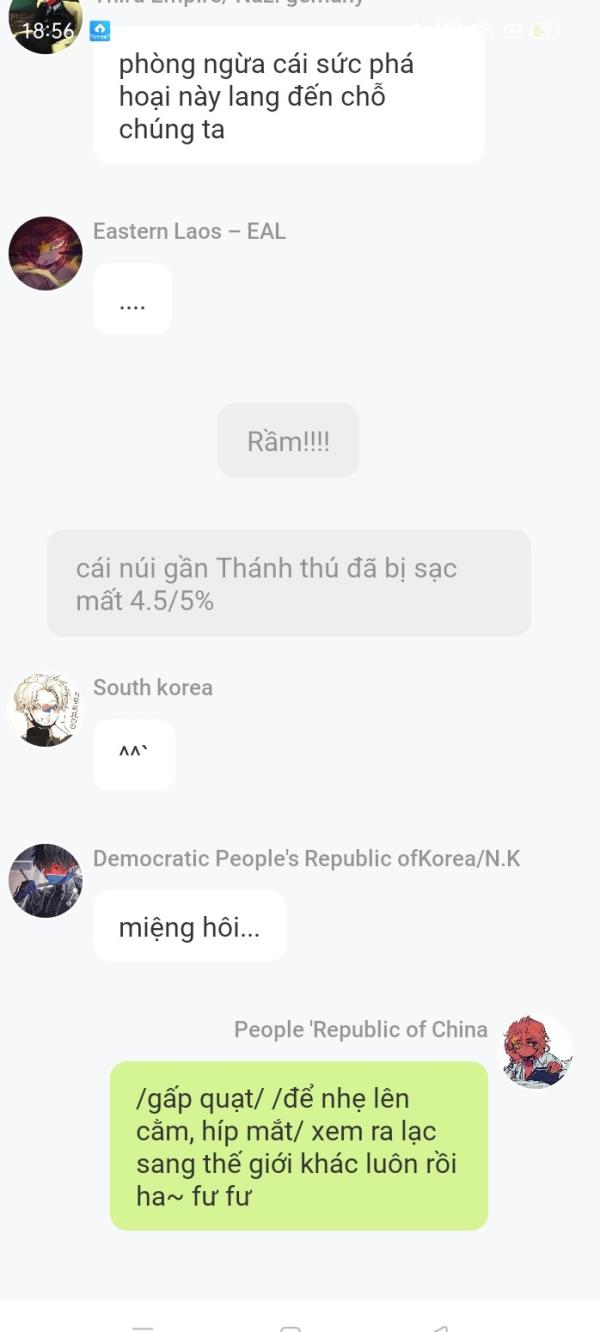Tap the battery indicator in the status bar

coord(546,31)
